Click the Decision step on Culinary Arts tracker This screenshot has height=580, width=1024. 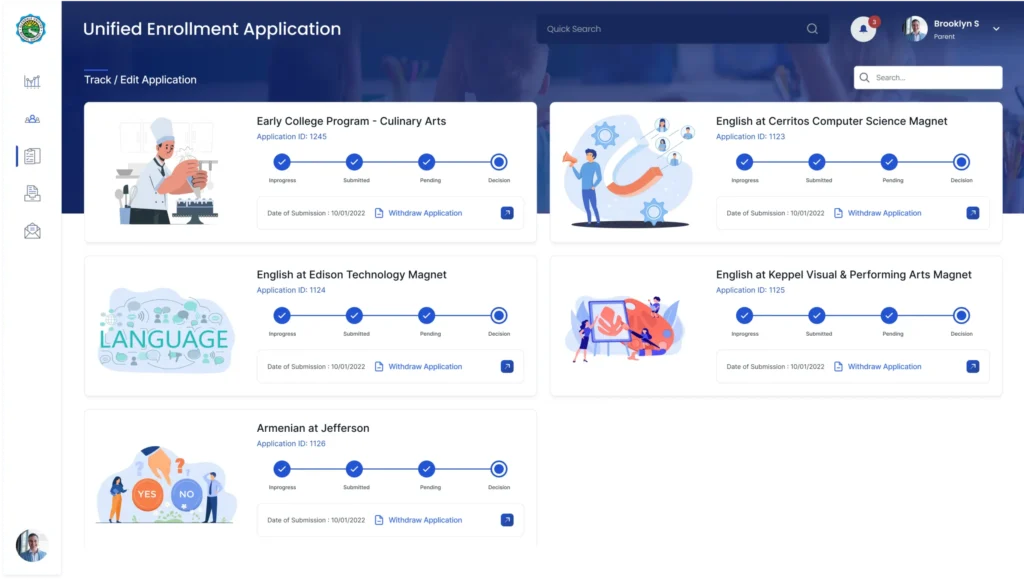coord(499,162)
